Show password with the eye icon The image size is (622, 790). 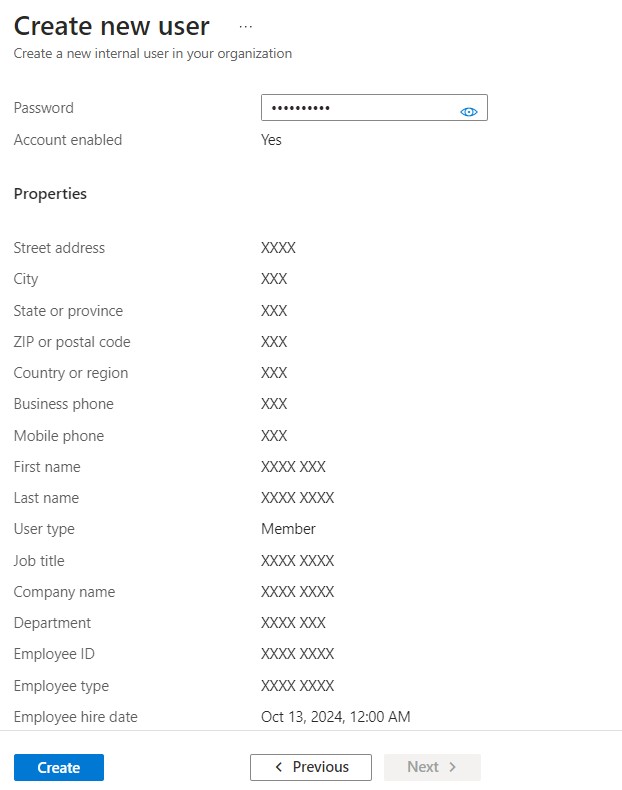tap(469, 112)
